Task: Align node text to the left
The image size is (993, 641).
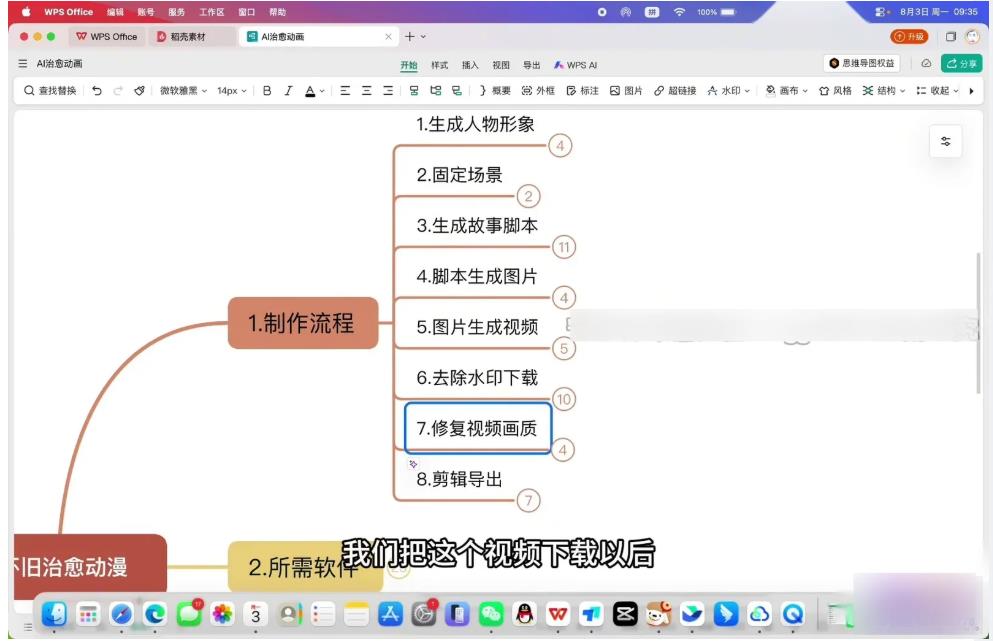Action: click(345, 91)
